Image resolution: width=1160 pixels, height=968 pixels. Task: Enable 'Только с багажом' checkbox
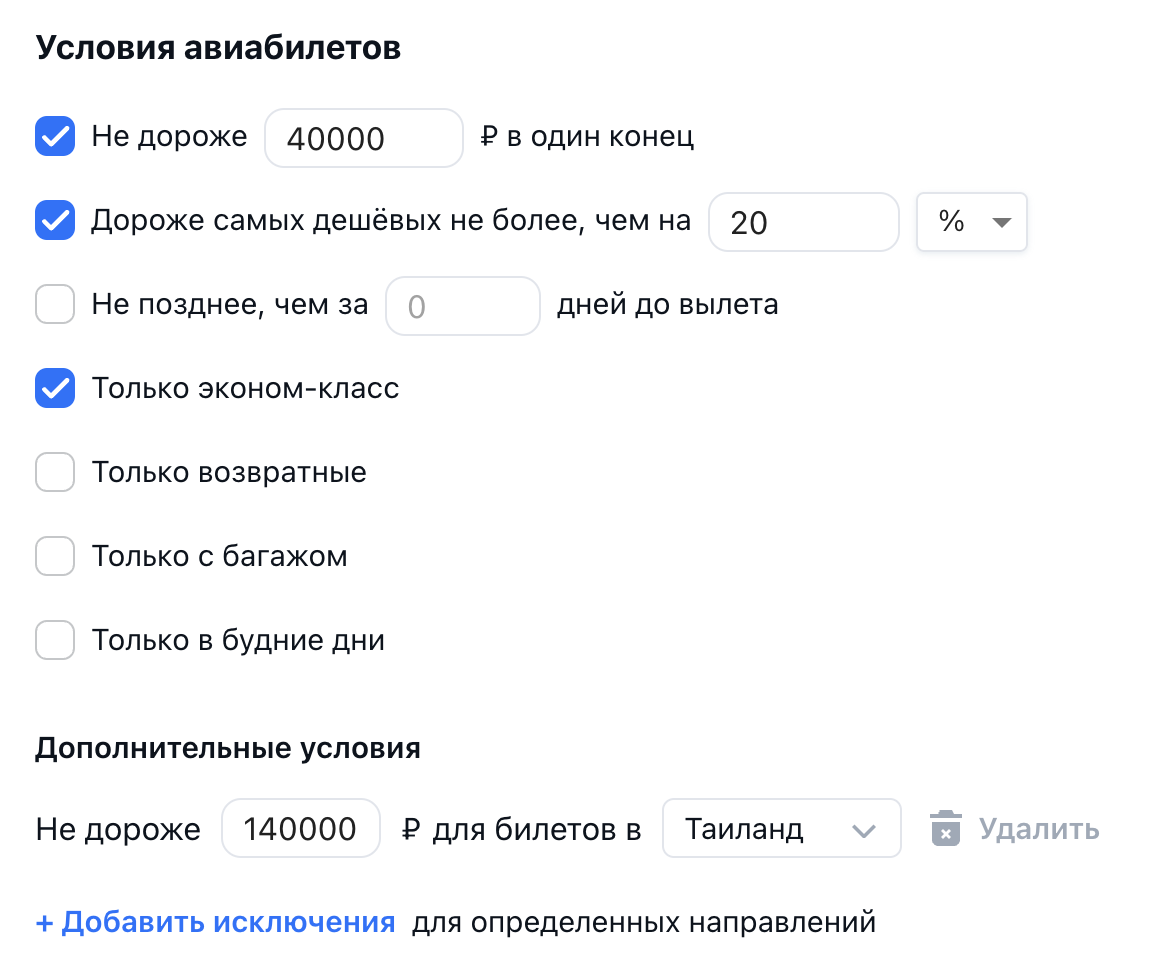[55, 557]
